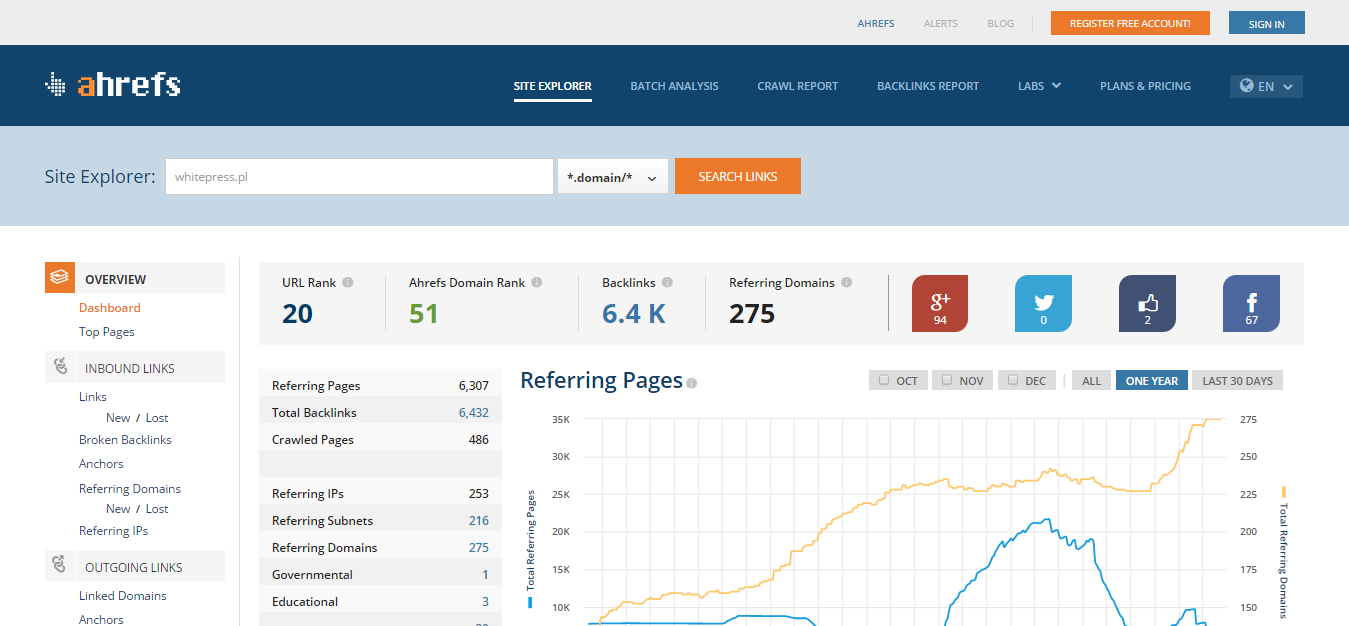Screen dimensions: 1349x626
Task: Click Referring Subnets value 216
Action: [x=479, y=520]
